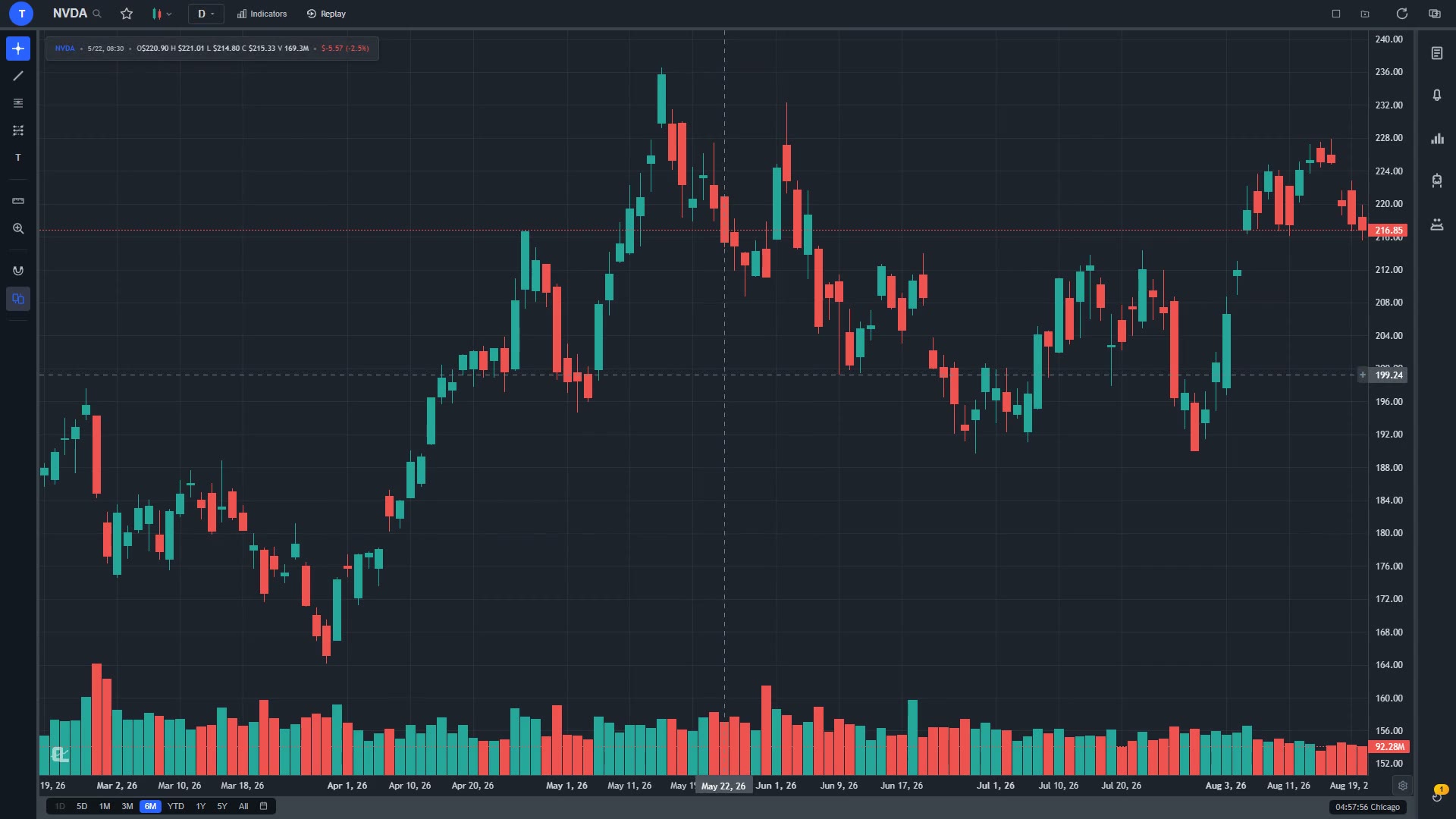Expand the candlestick chart type dropdown
Viewport: 1456px width, 819px height.
tap(162, 14)
